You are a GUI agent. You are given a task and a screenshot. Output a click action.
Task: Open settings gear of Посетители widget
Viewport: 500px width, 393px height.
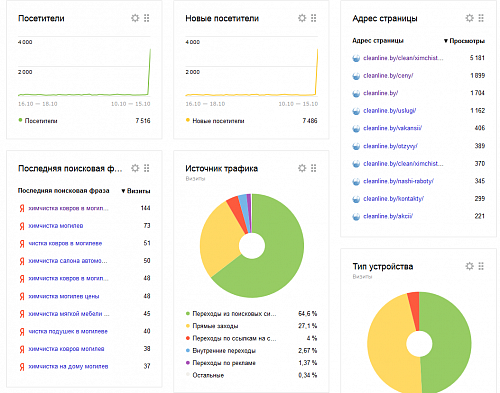135,18
